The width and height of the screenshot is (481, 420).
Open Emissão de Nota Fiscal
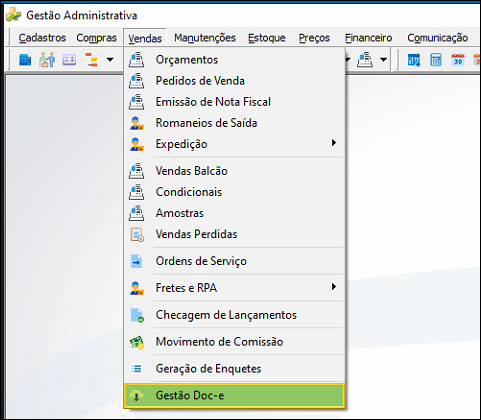click(x=234, y=102)
